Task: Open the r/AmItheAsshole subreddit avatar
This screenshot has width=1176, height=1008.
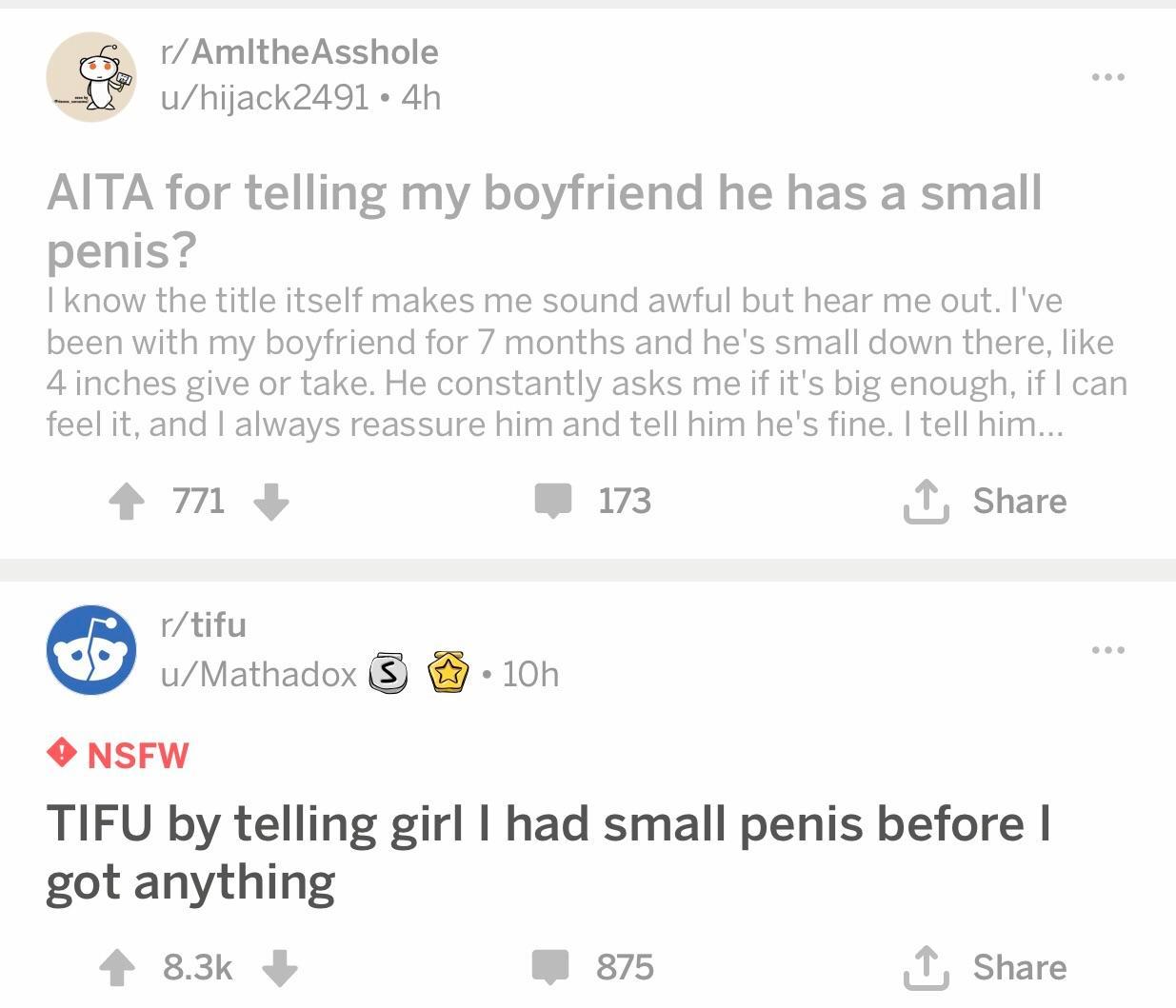Action: pos(91,77)
